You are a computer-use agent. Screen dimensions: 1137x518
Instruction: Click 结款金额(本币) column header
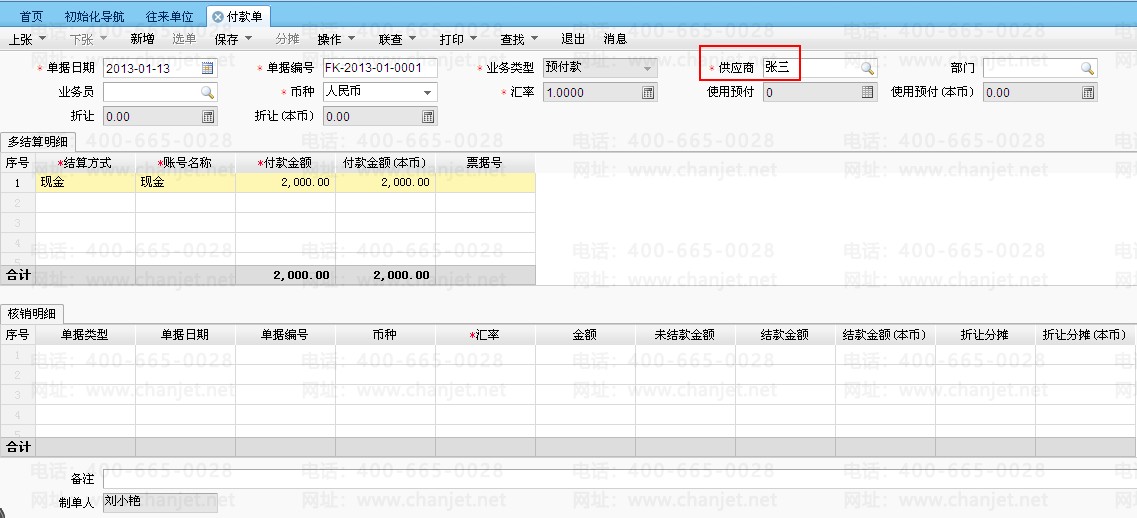tap(885, 334)
